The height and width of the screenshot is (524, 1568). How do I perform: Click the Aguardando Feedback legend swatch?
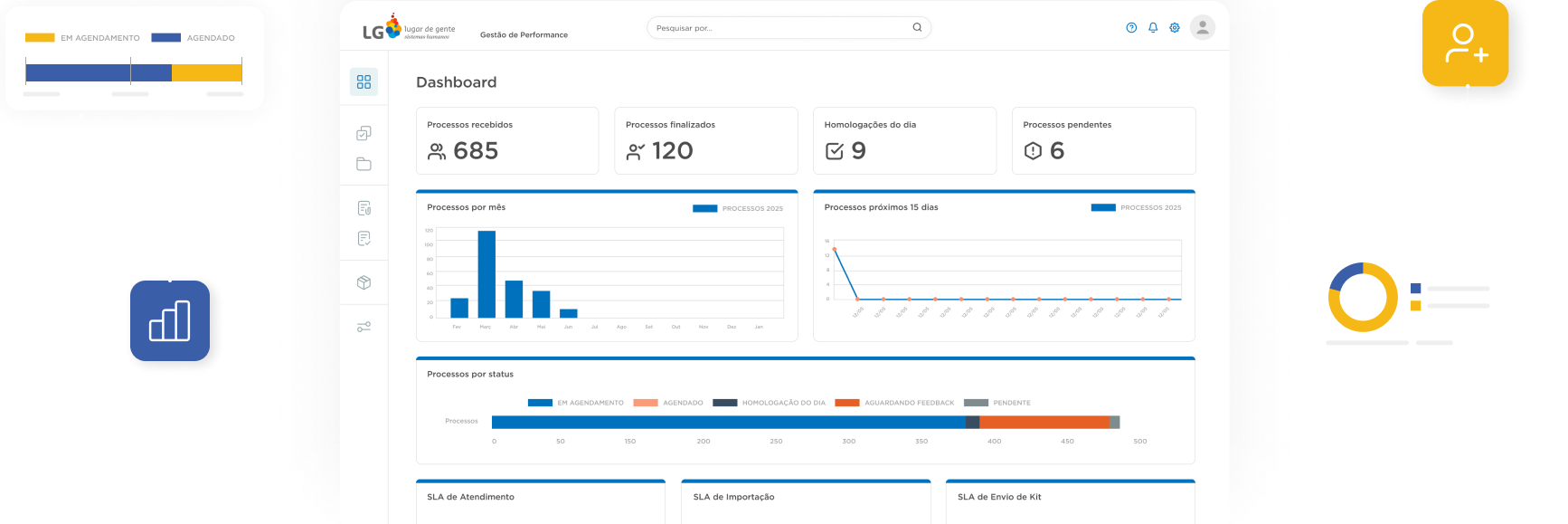pyautogui.click(x=847, y=403)
